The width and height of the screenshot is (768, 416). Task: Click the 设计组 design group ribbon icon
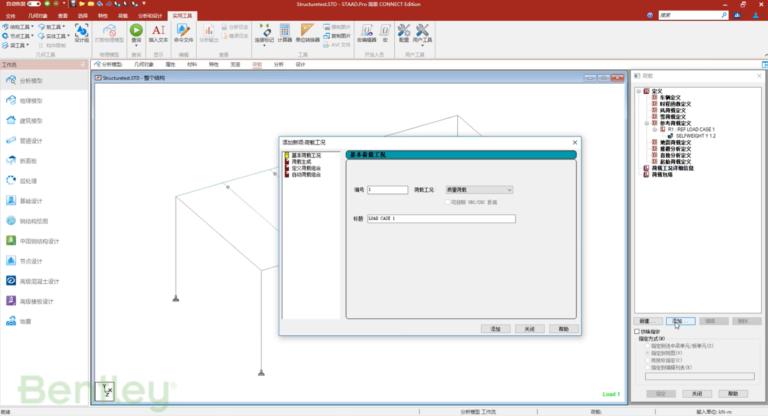[81, 32]
